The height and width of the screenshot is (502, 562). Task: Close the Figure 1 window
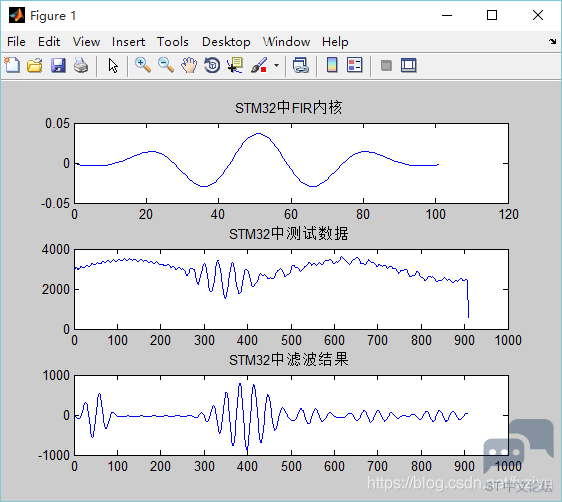coord(538,15)
